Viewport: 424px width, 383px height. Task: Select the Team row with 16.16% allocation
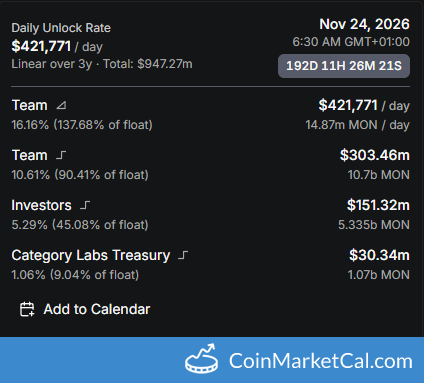click(211, 115)
